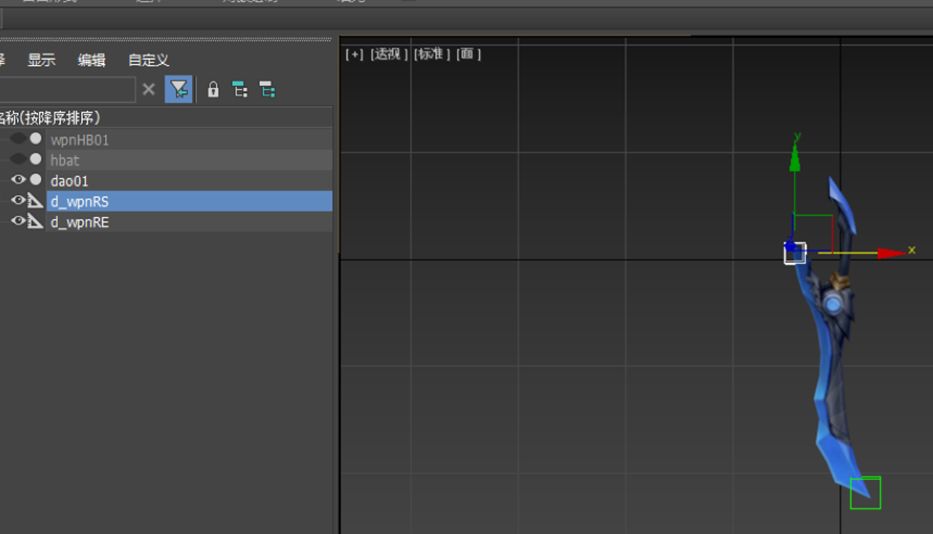Toggle the display filter funnel icon
The height and width of the screenshot is (534, 933).
(x=179, y=89)
